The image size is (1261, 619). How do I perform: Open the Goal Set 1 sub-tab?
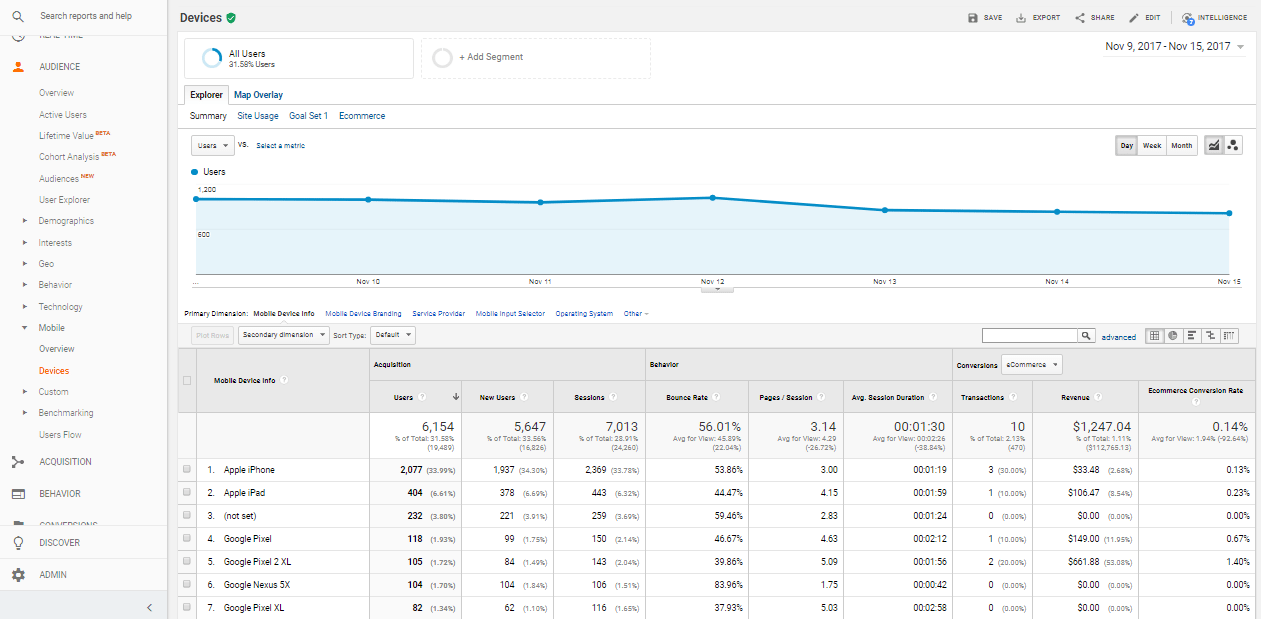tap(309, 116)
